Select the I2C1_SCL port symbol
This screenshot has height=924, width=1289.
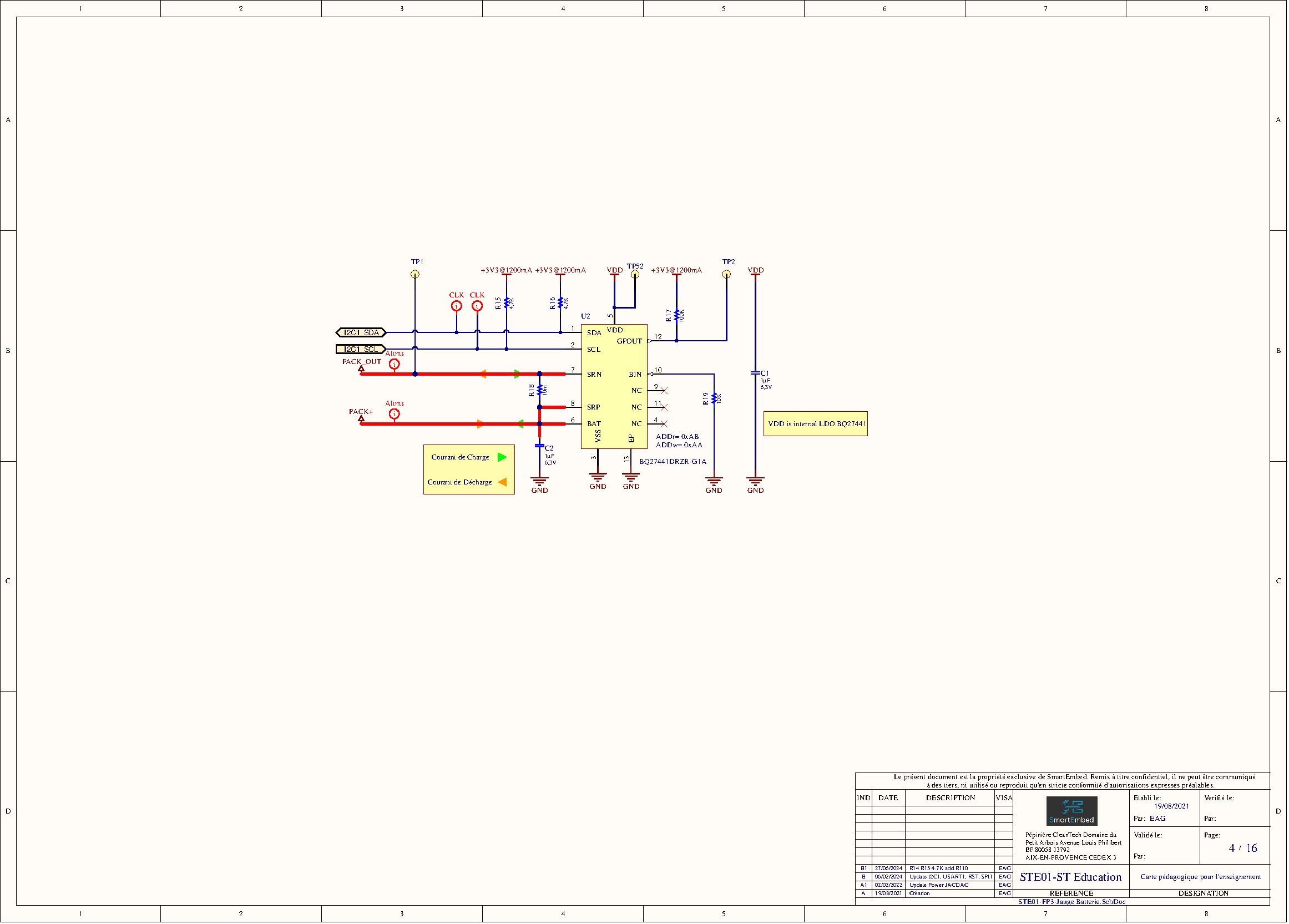click(x=361, y=349)
